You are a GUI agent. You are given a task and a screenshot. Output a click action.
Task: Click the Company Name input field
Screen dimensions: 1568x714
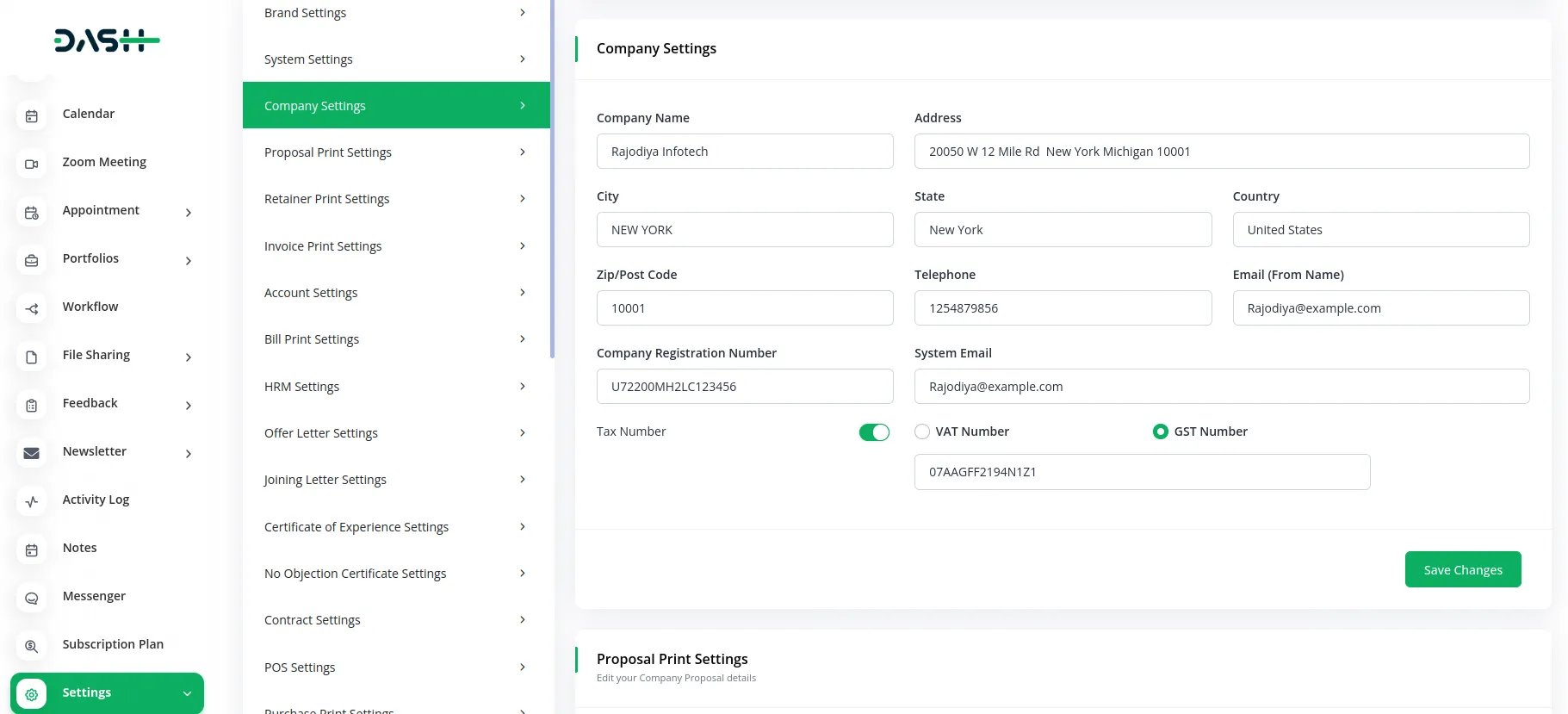point(745,152)
